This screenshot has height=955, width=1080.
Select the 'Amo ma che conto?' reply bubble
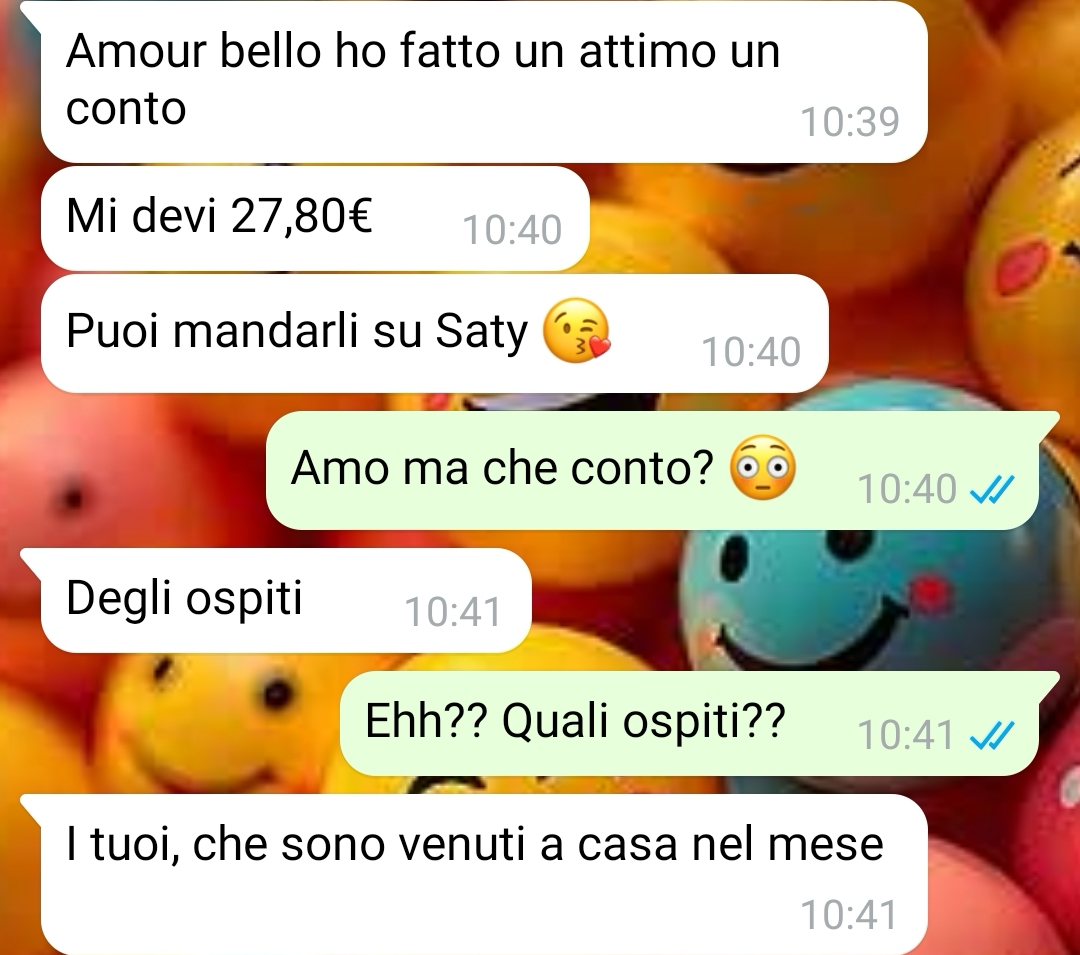point(652,470)
